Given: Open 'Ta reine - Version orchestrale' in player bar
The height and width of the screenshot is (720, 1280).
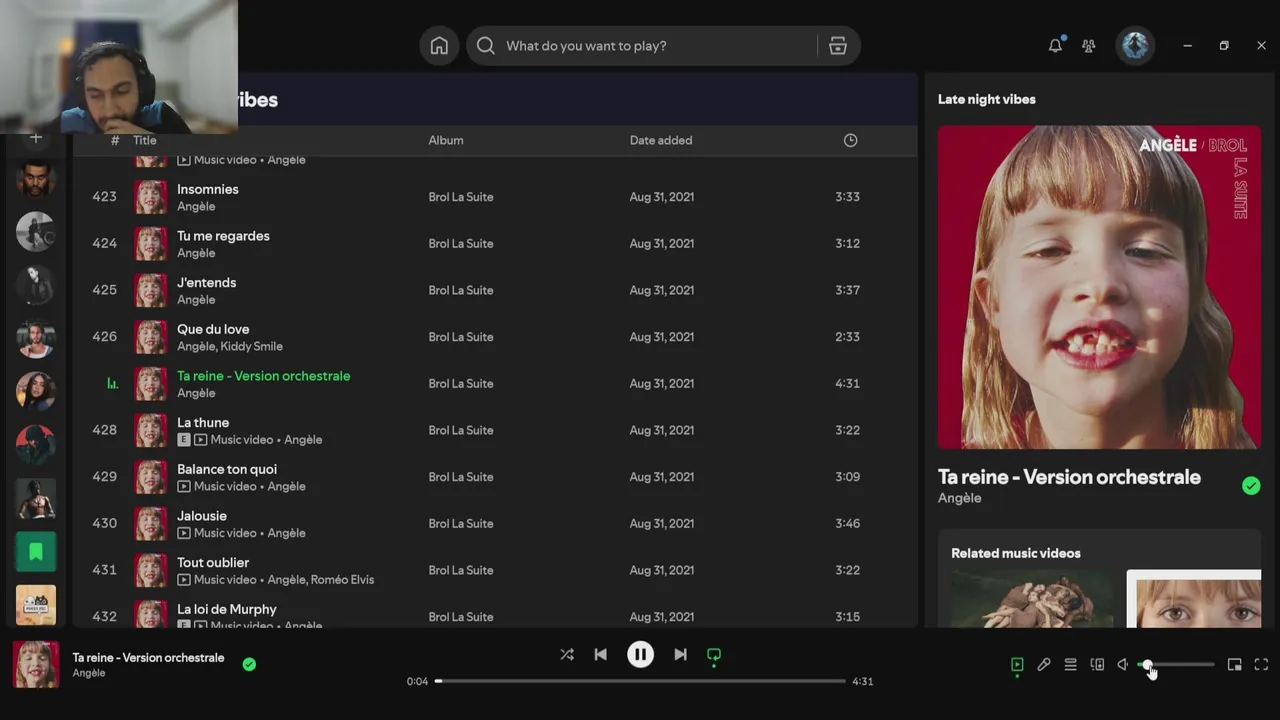Looking at the screenshot, I should click(148, 658).
